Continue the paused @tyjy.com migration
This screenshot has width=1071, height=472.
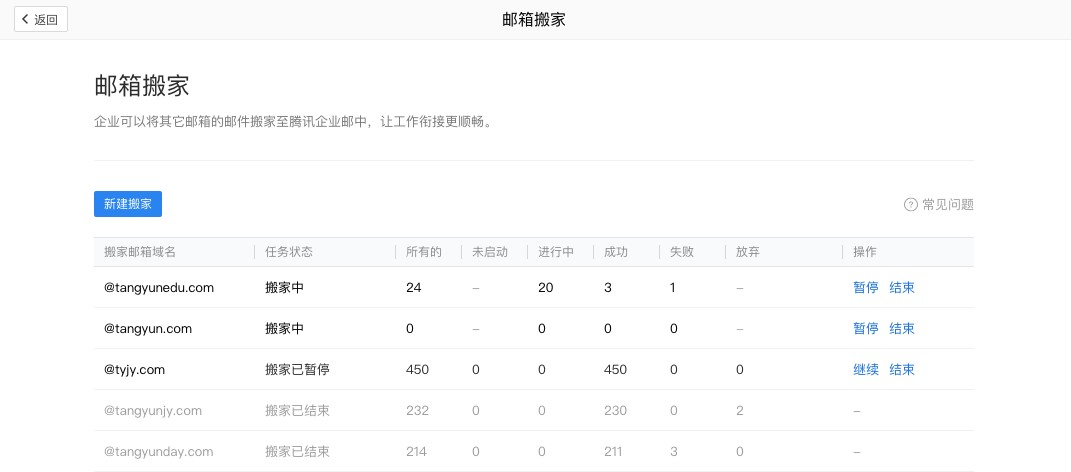[x=866, y=369]
